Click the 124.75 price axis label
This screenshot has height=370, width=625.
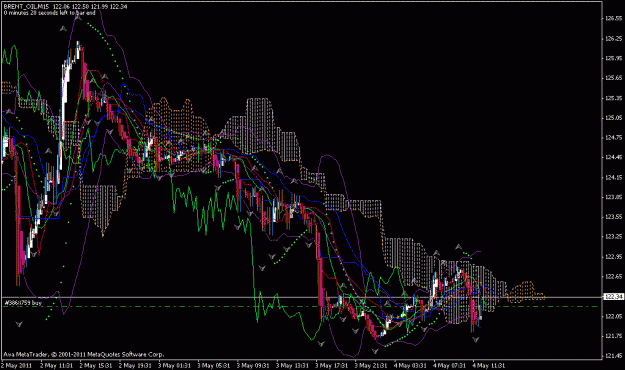tap(614, 138)
